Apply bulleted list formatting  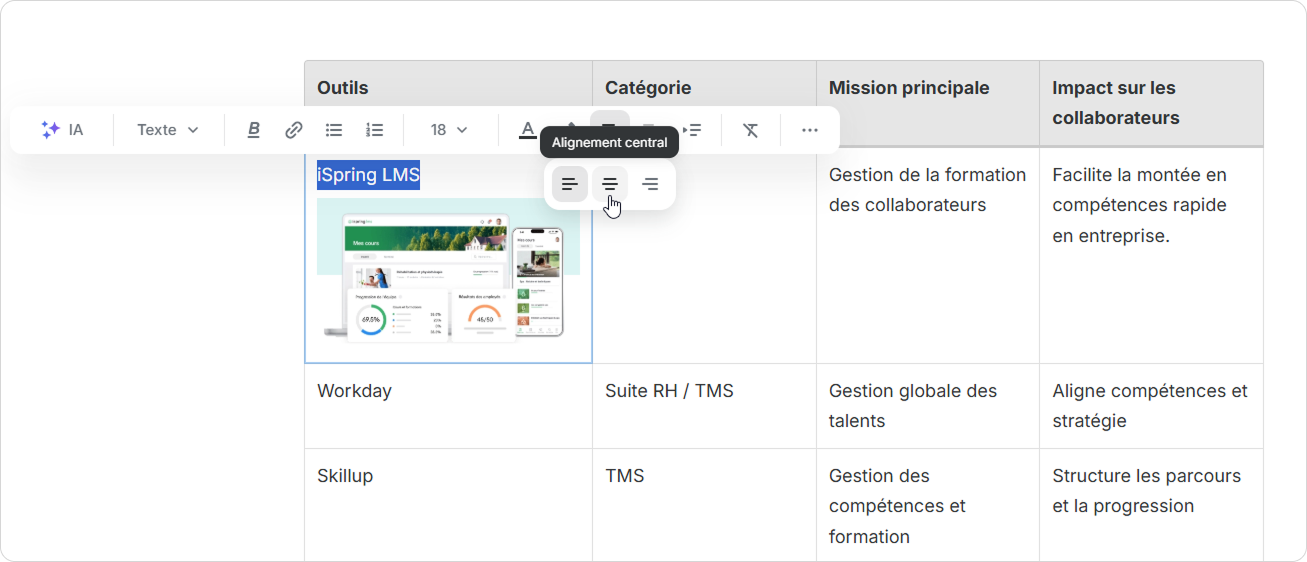pos(334,130)
